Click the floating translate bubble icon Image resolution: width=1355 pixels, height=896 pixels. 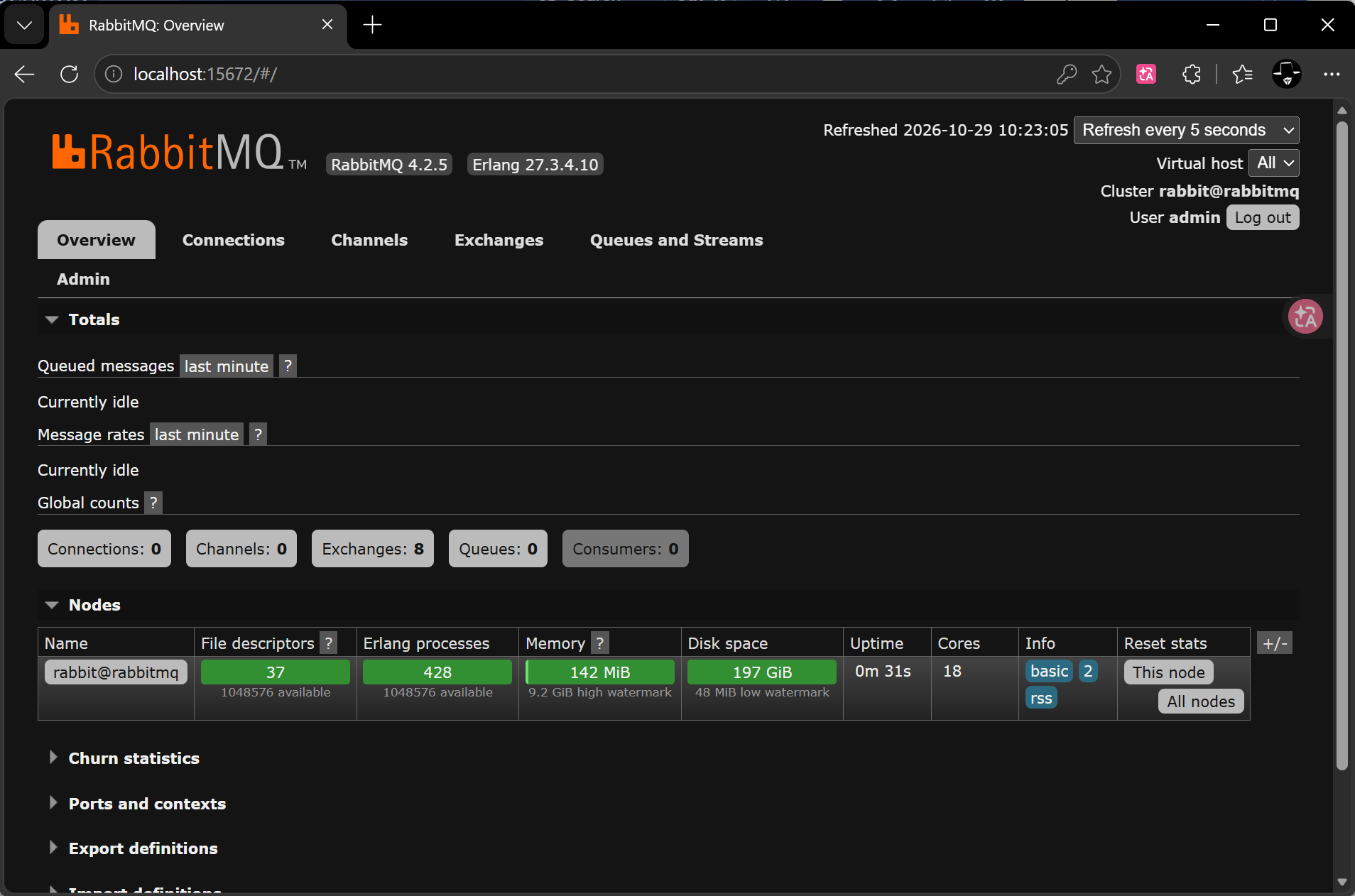pyautogui.click(x=1305, y=317)
